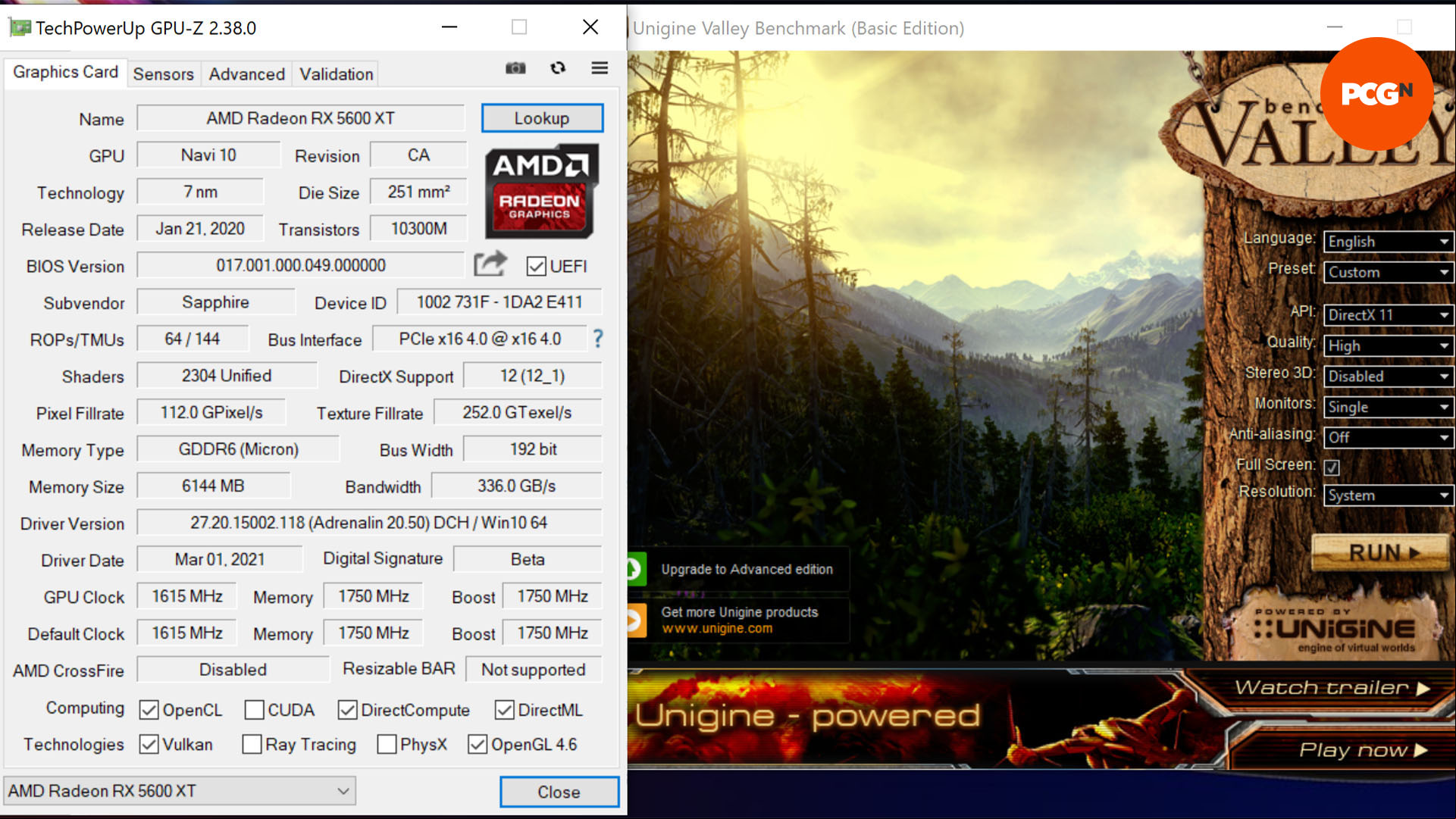This screenshot has height=819, width=1456.
Task: Open the GPU selector dropdown AMD Radeon RX 5600 XT
Action: [180, 791]
